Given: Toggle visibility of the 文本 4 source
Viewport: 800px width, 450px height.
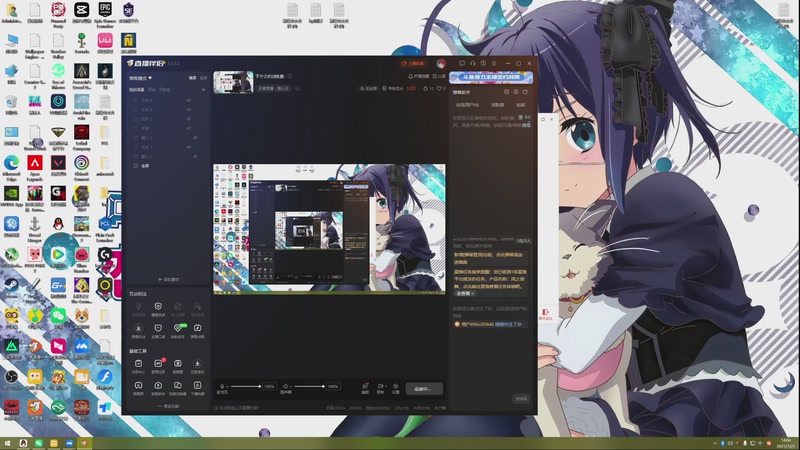Looking at the screenshot, I should point(189,101).
